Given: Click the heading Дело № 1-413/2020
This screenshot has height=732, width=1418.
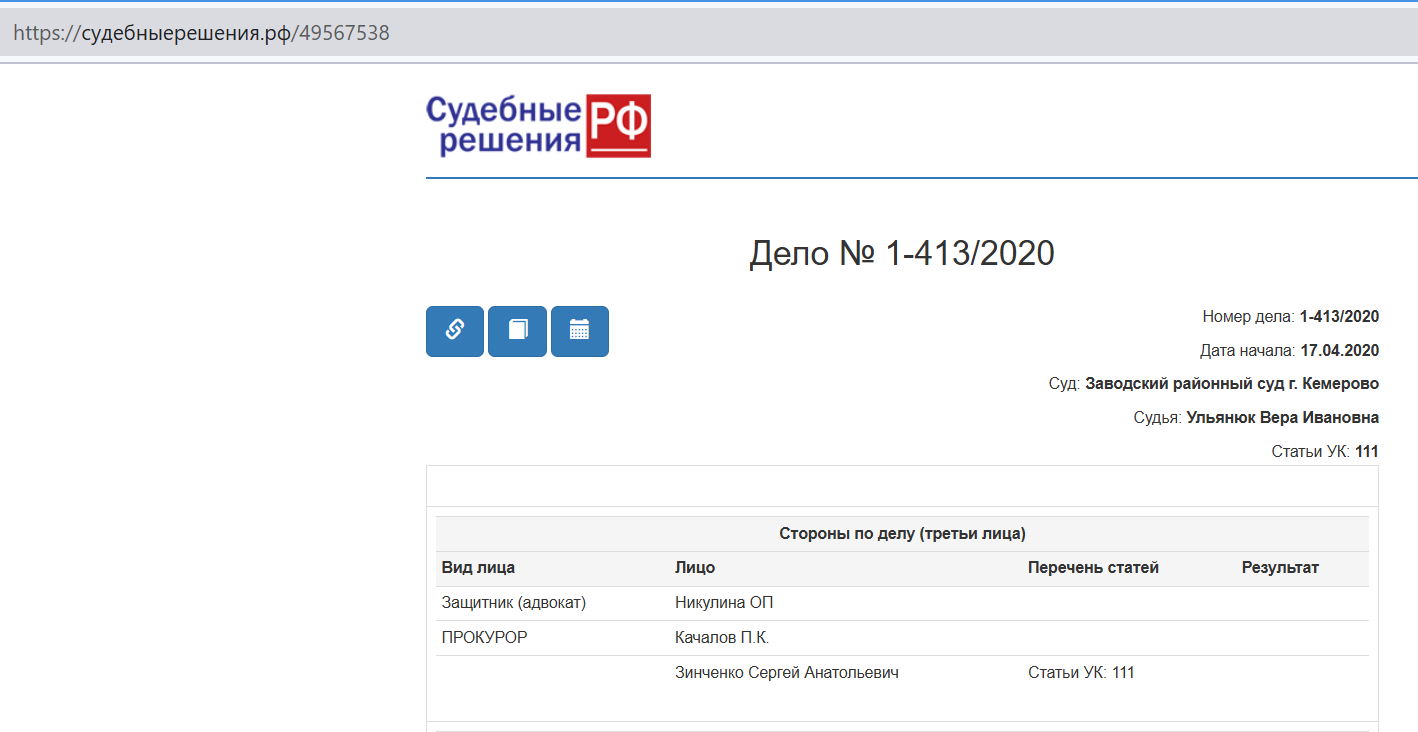Looking at the screenshot, I should pyautogui.click(x=901, y=254).
